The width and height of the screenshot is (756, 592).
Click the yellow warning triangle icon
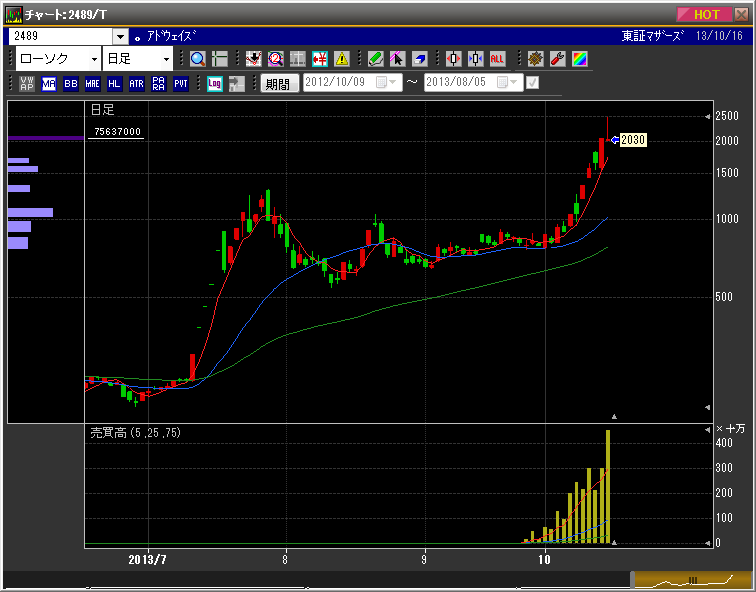tap(342, 59)
